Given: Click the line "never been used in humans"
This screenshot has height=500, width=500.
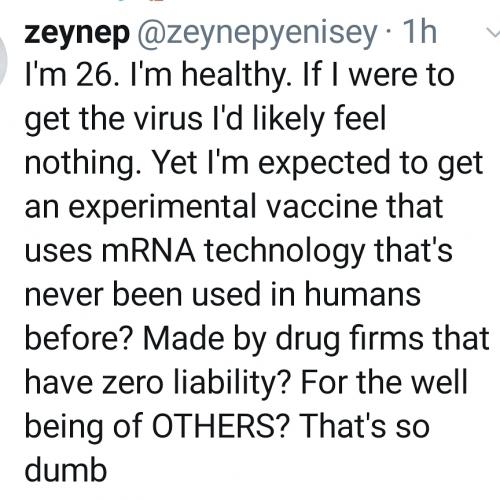Looking at the screenshot, I should pyautogui.click(x=223, y=294).
